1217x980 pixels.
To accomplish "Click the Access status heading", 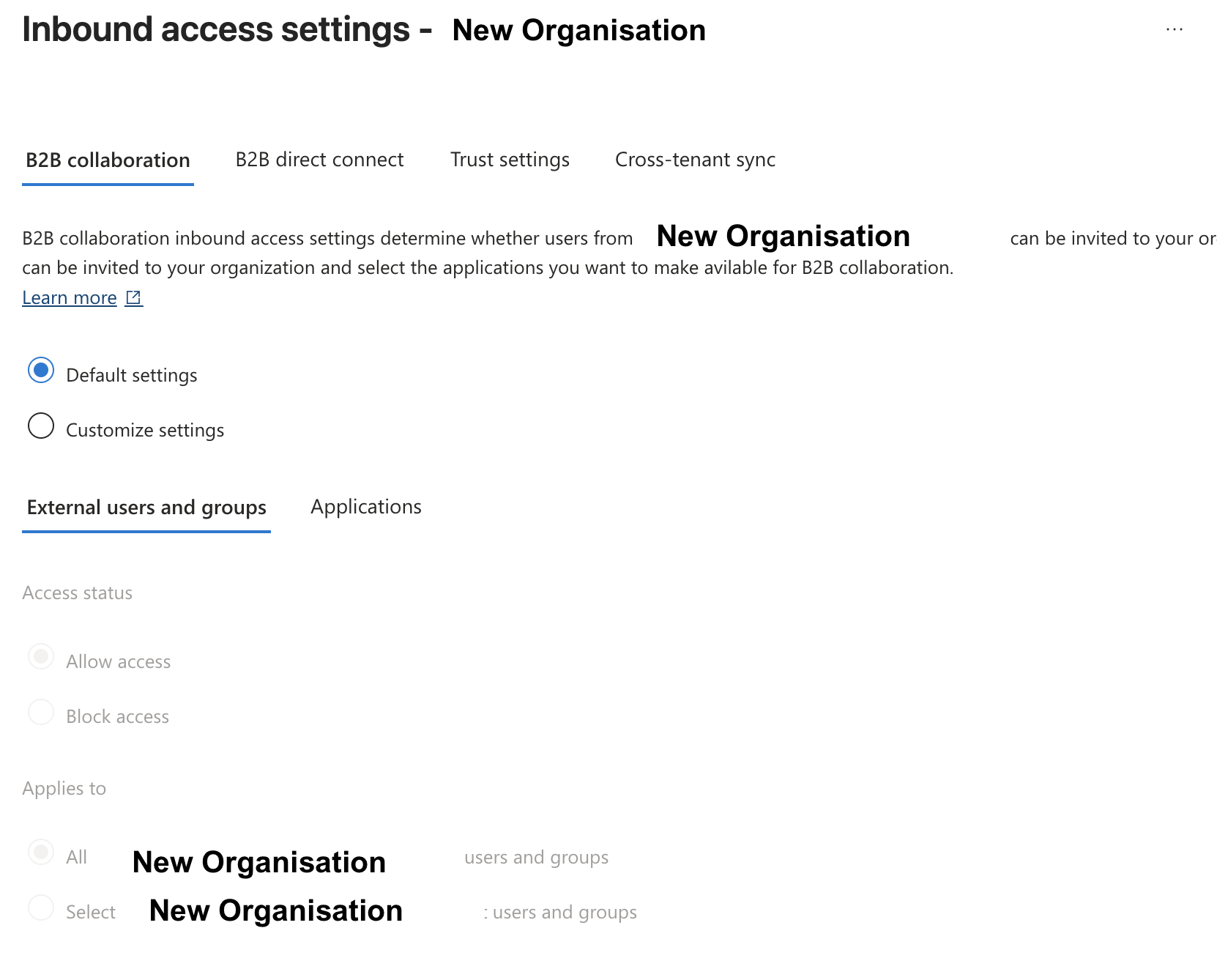I will coord(77,593).
